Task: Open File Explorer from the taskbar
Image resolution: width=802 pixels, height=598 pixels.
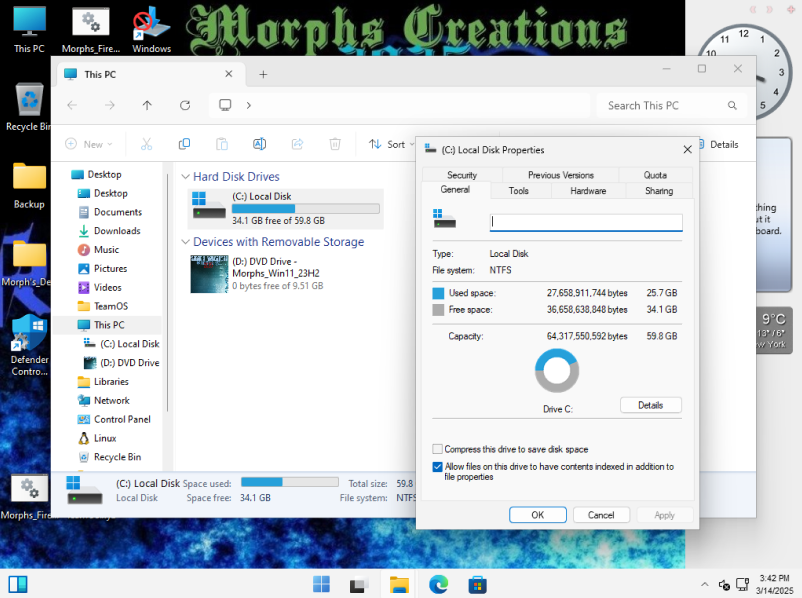Action: [399, 584]
